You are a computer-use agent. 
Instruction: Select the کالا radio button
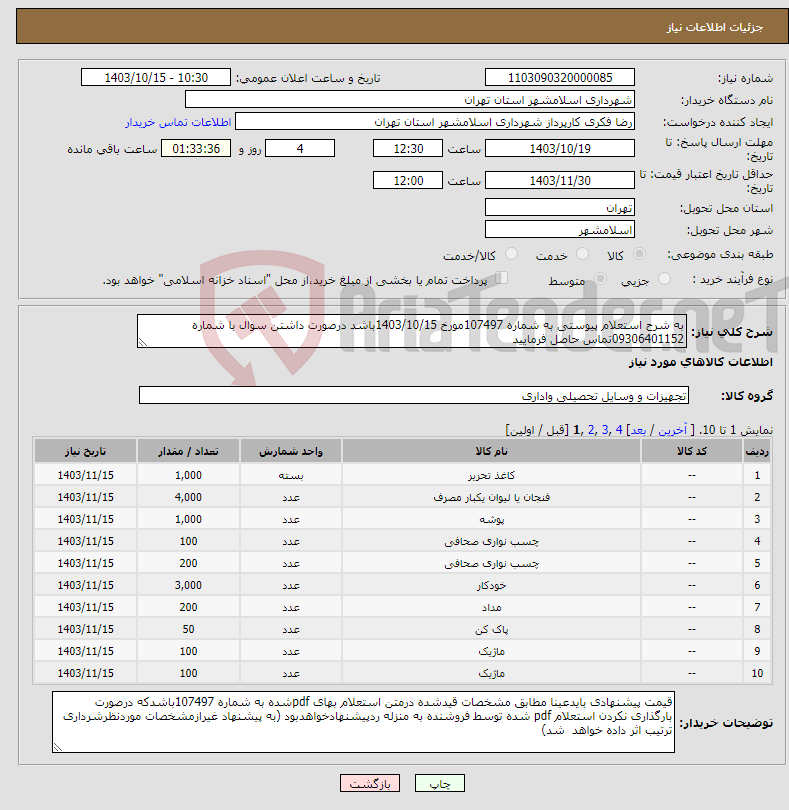click(639, 254)
